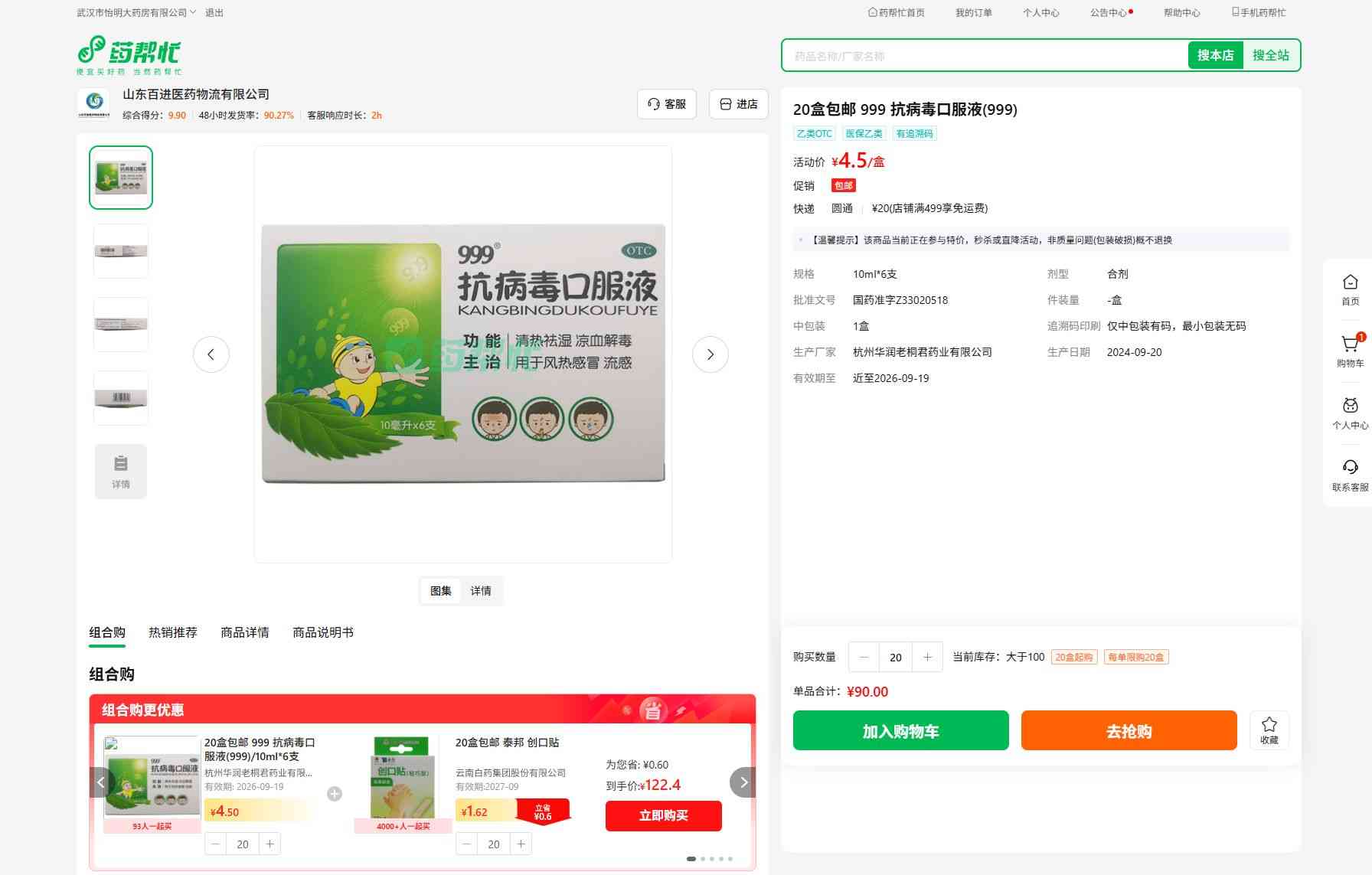Open personal center from the sidebar icon
This screenshot has height=875, width=1372.
(x=1350, y=413)
